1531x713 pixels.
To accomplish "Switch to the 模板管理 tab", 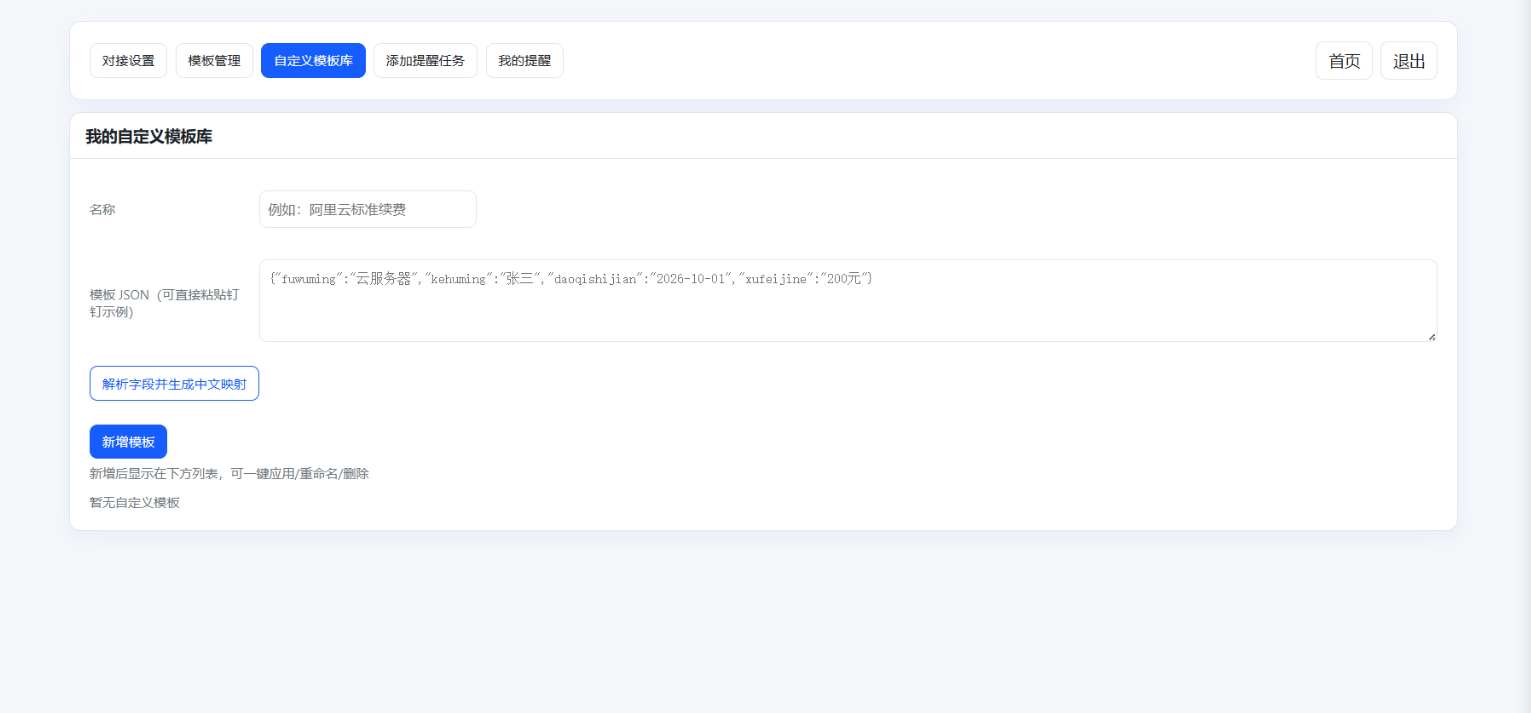I will pos(214,61).
